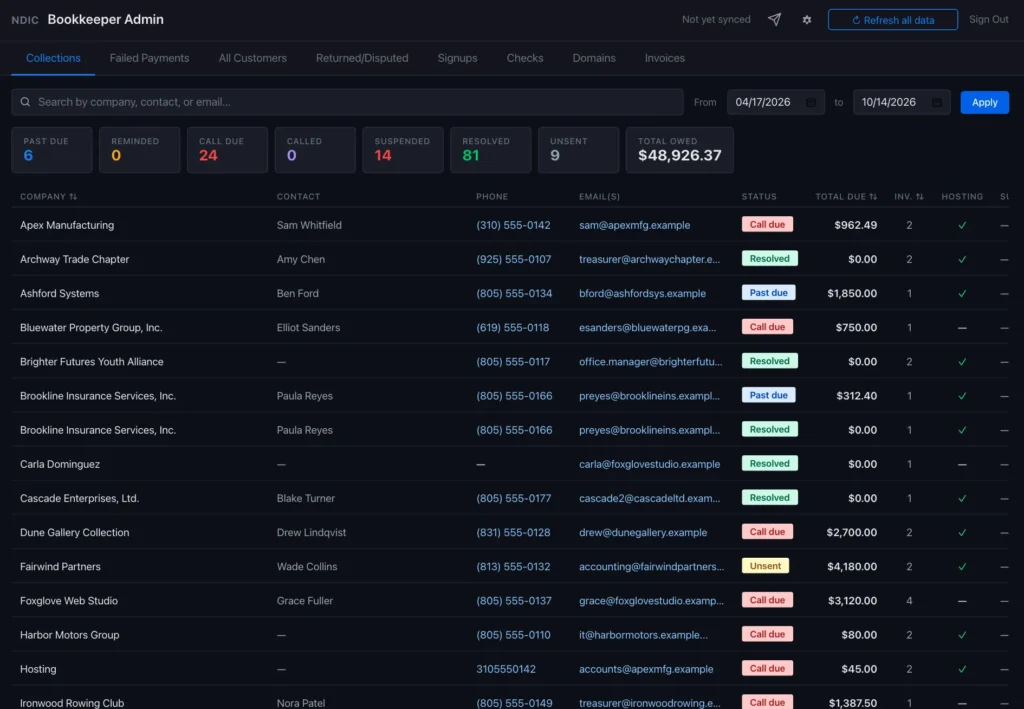Apply the selected date range
The height and width of the screenshot is (709, 1024).
tap(984, 102)
